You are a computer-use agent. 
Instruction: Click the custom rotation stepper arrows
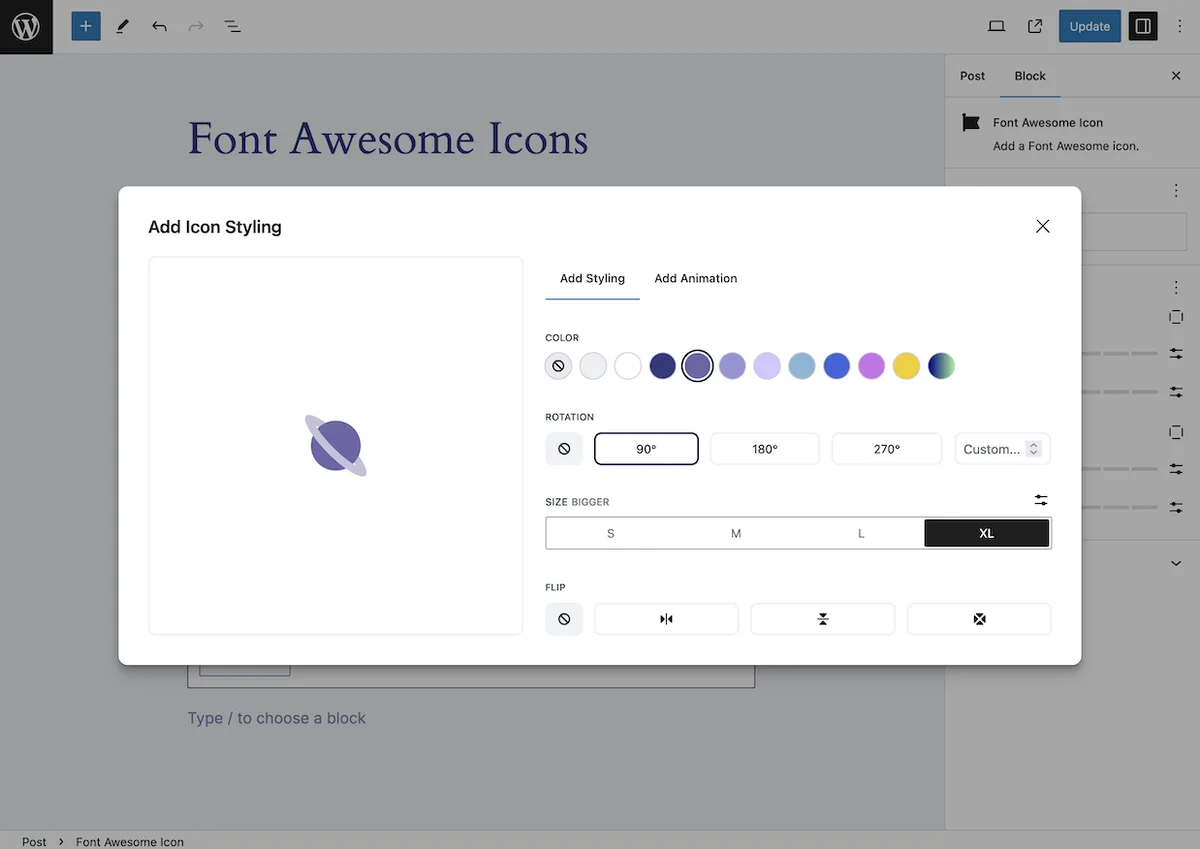click(1034, 449)
